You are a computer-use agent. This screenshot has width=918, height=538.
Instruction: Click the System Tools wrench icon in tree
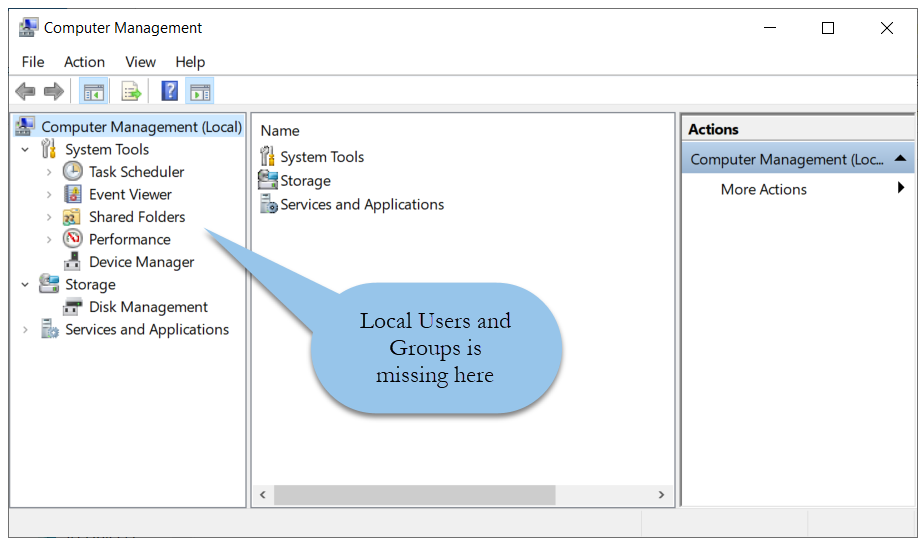point(49,149)
